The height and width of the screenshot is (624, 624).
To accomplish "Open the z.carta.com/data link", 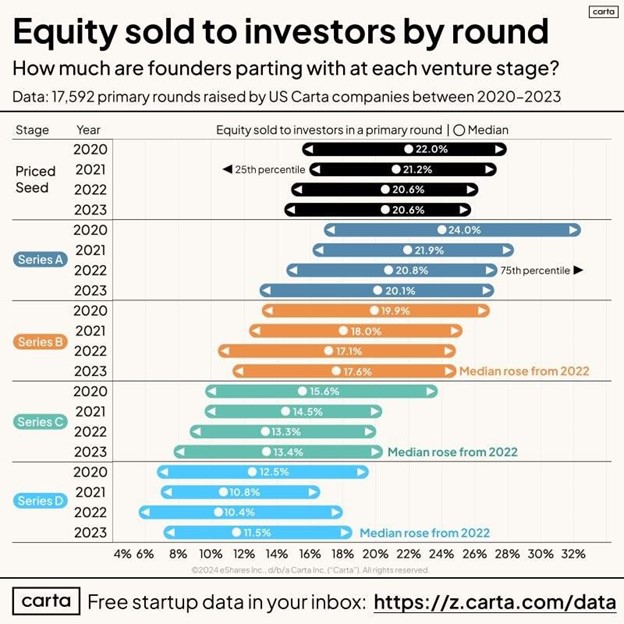I will click(x=495, y=602).
